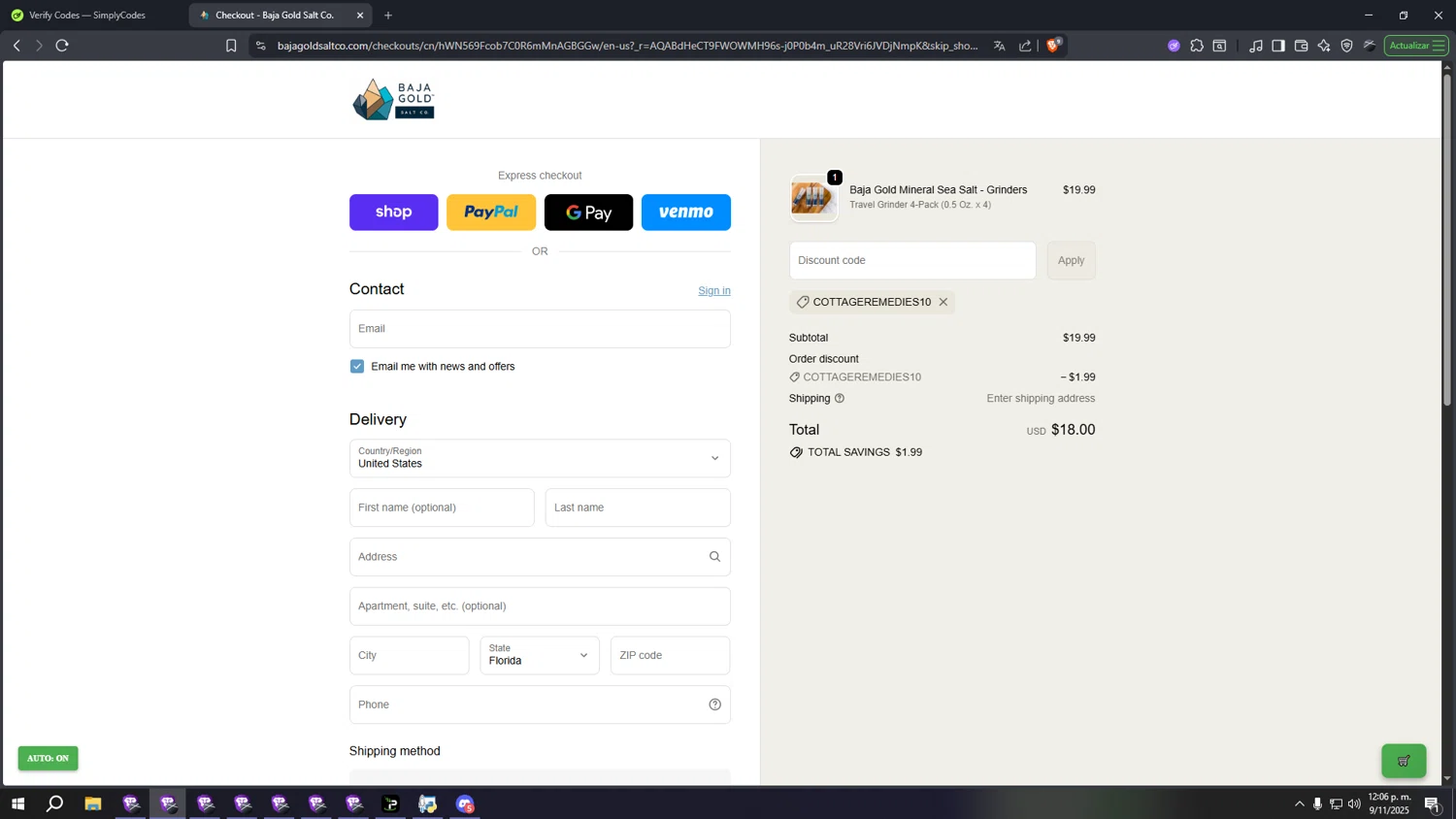Go back using the browser back arrow

17,46
